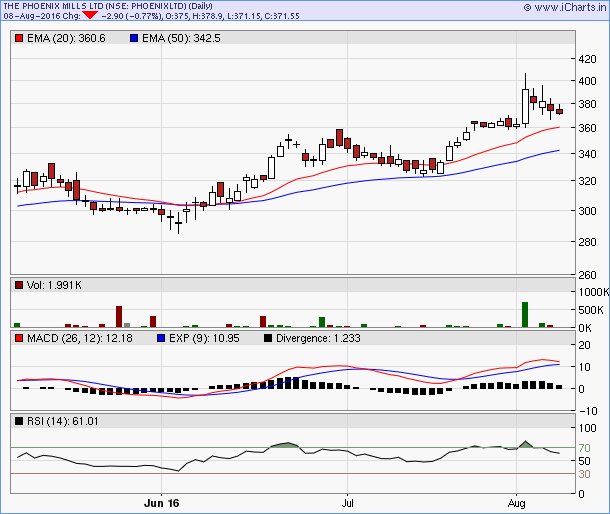Click the red EMA (20) legend swatch
The image size is (610, 514).
pyautogui.click(x=19, y=39)
